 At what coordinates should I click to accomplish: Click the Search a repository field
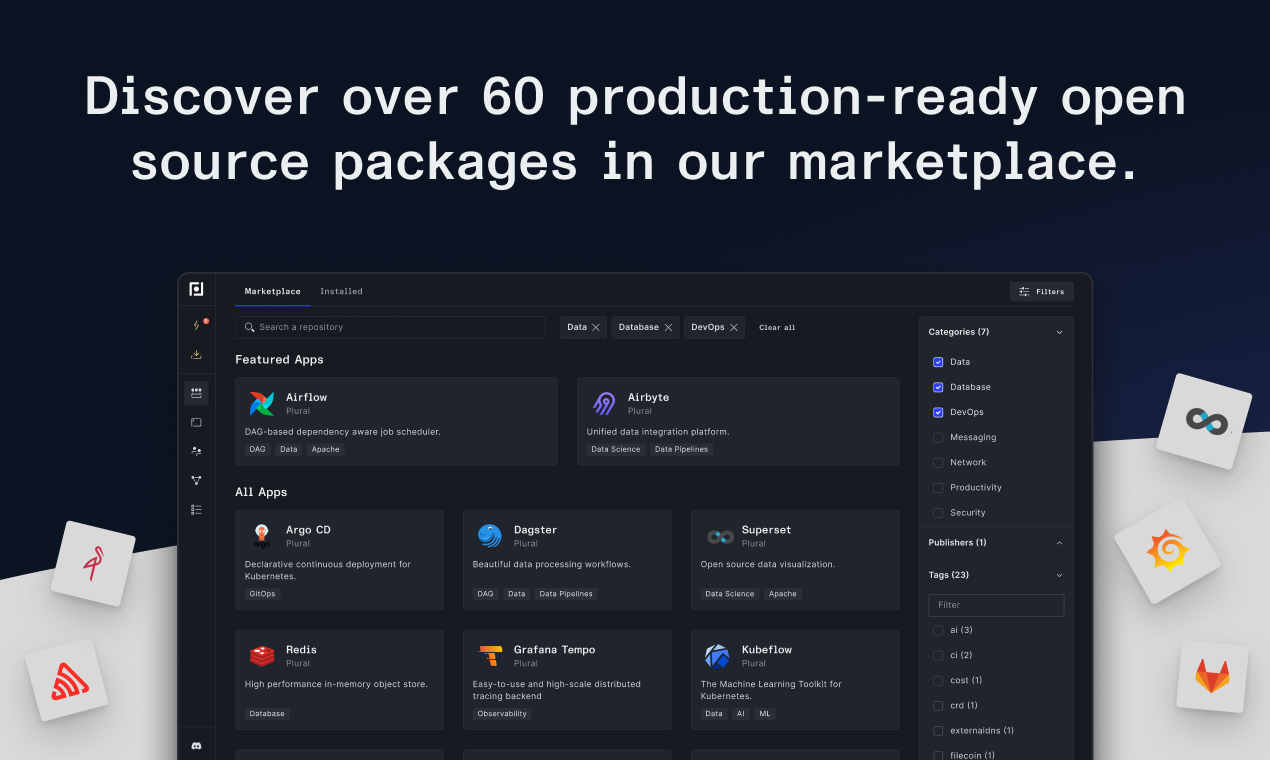point(390,327)
